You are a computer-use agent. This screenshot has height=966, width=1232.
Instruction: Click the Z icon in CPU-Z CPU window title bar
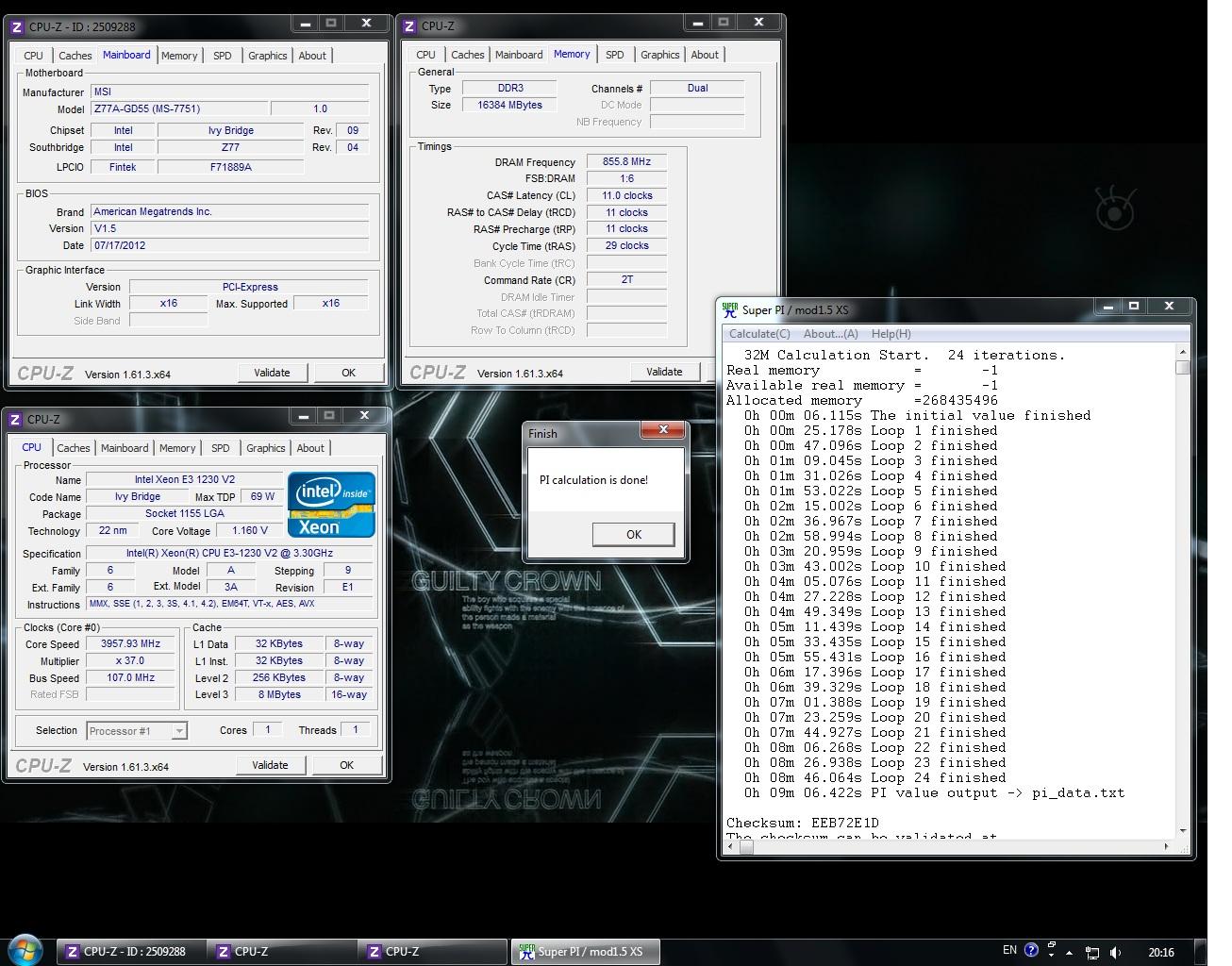coord(15,420)
